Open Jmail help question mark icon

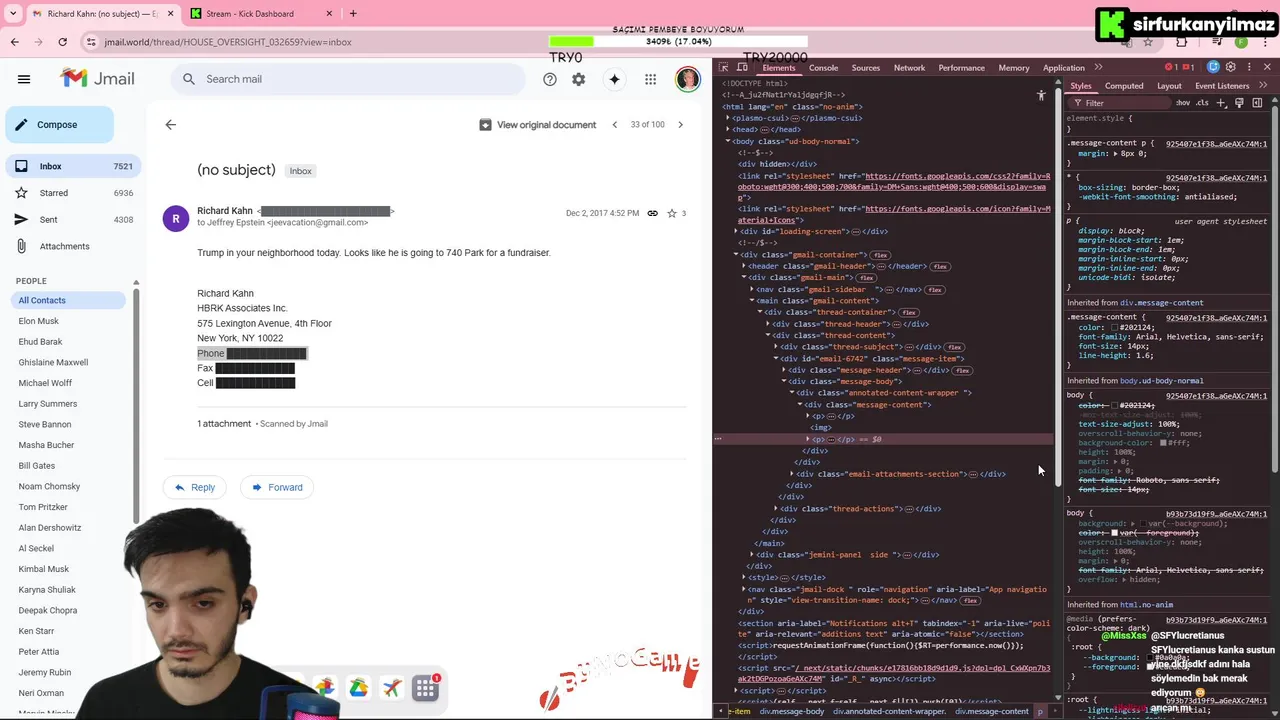[549, 79]
